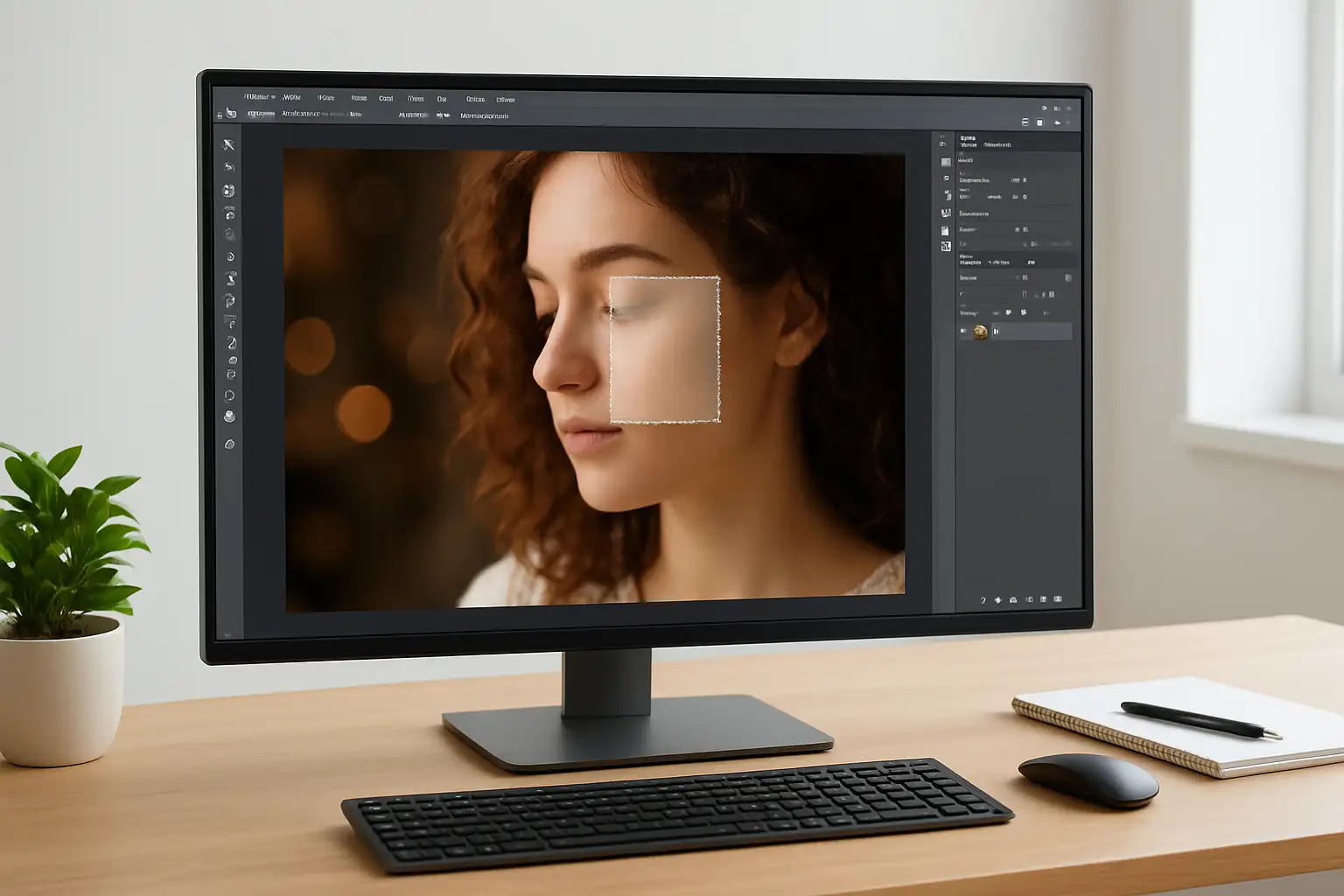Click the home icon in the options bar
The width and height of the screenshot is (1344, 896).
pos(230,113)
